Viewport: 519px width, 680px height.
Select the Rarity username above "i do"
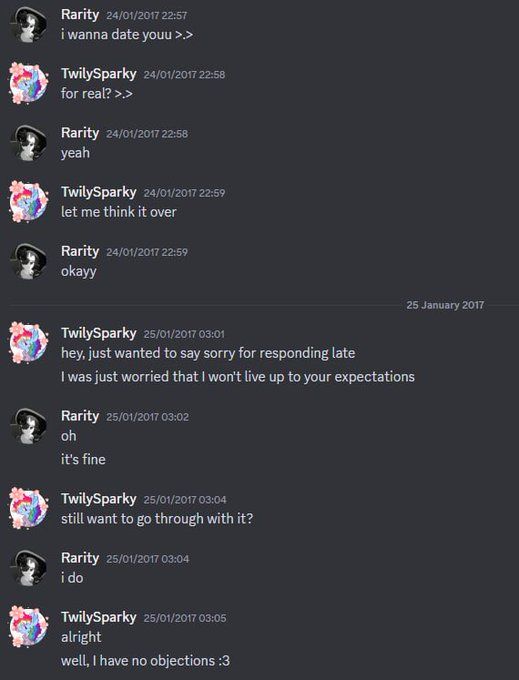point(80,558)
